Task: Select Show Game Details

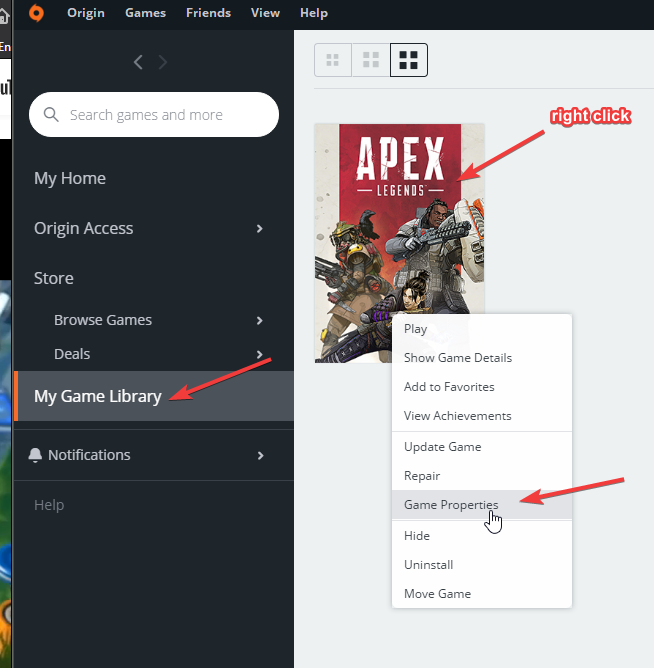Action: coord(482,358)
